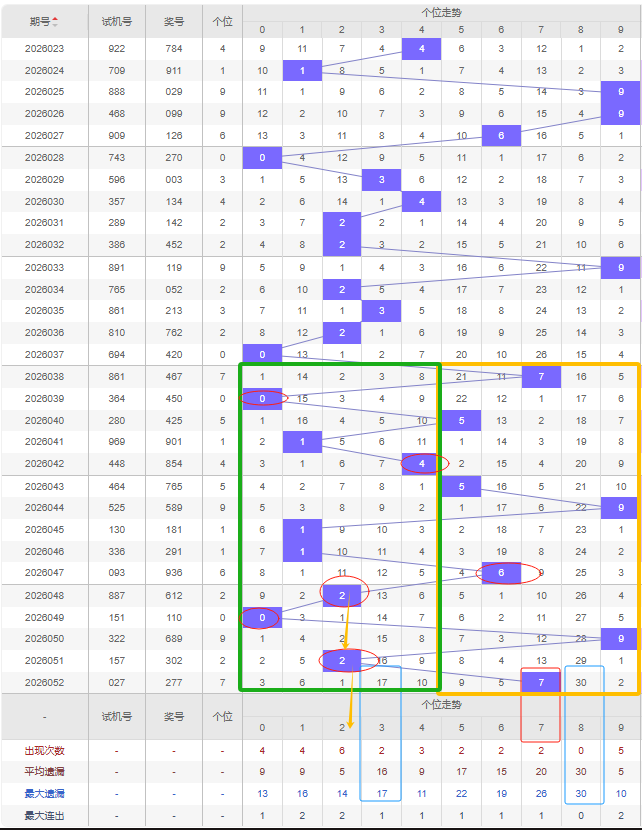Click the 奖号 value 784 in row 2026023
This screenshot has width=642, height=830.
174,49
